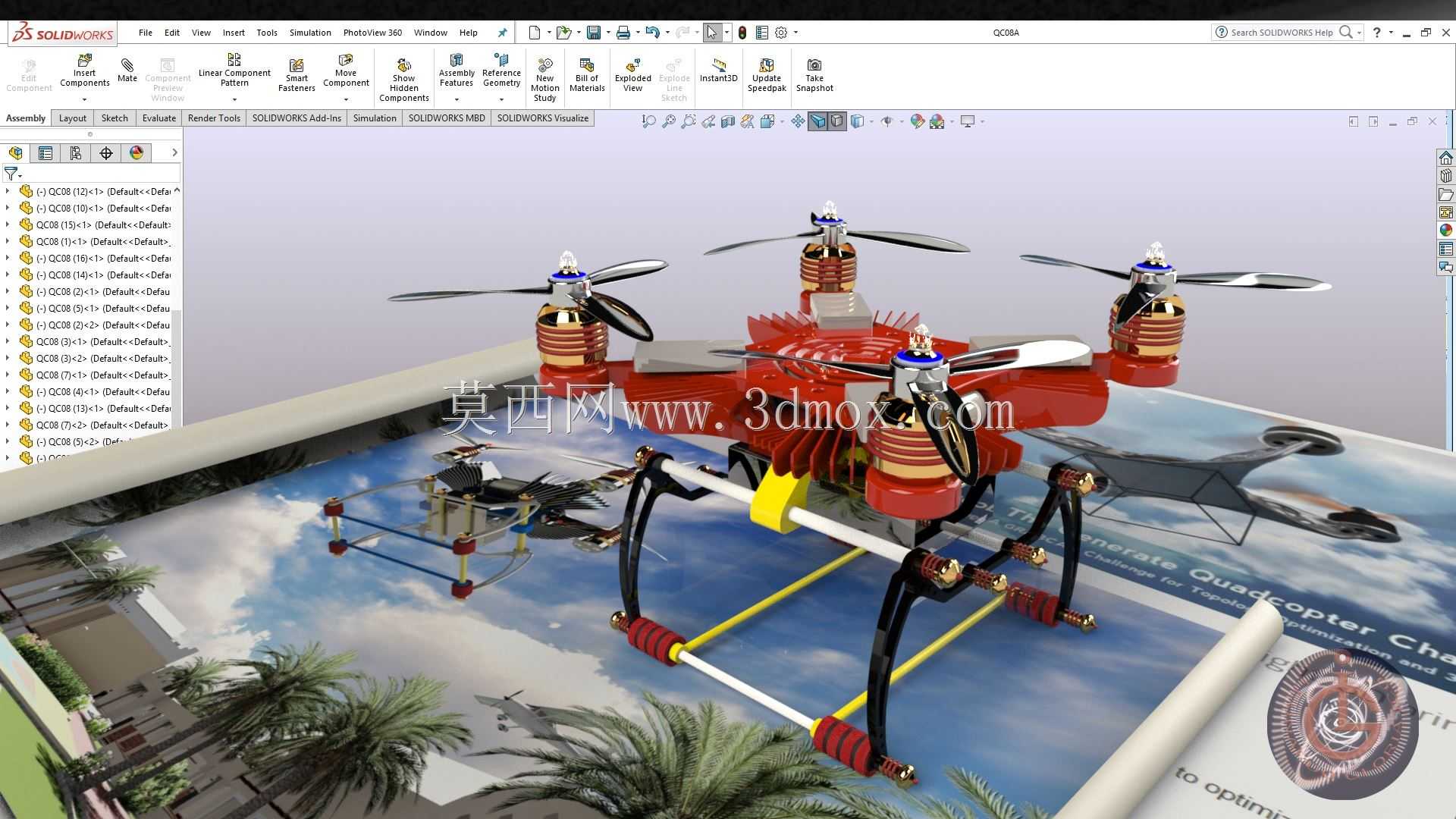Open the Options gear icon
Viewport: 1456px width, 819px height.
[x=781, y=33]
